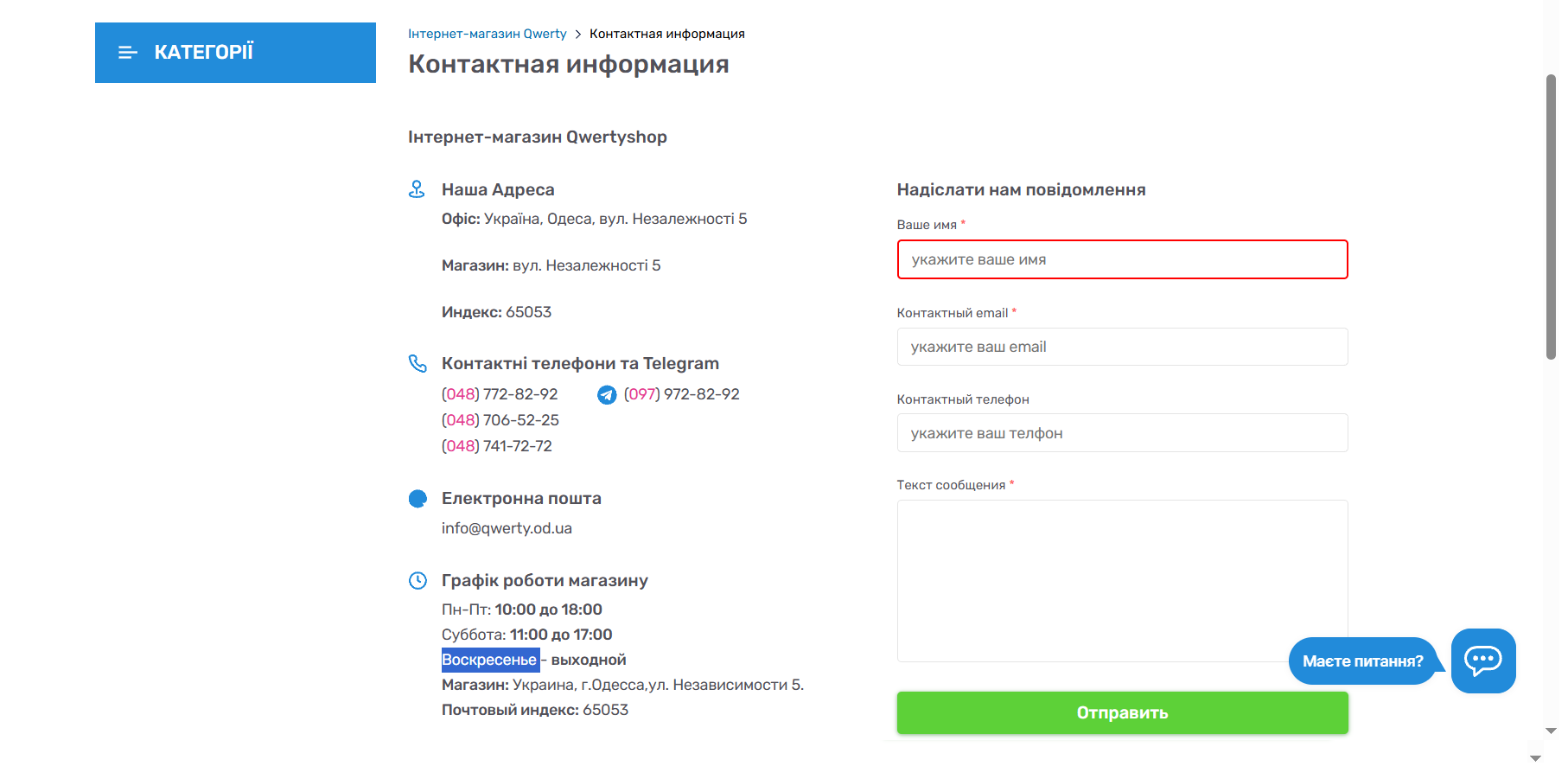Click the breadcrumb separator arrow
Viewport: 1568px width, 766px height.
578,35
